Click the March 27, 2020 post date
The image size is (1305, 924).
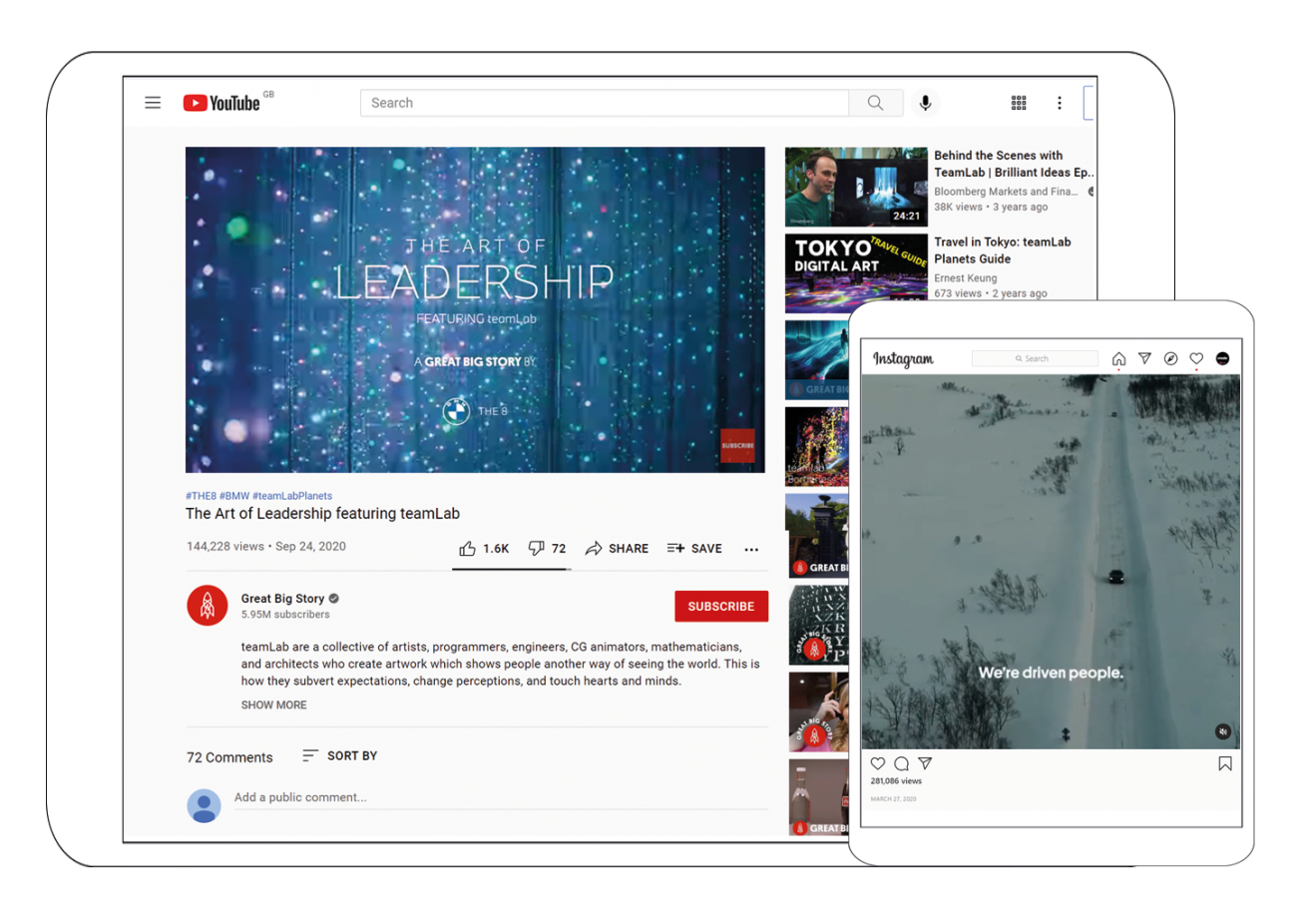[893, 799]
